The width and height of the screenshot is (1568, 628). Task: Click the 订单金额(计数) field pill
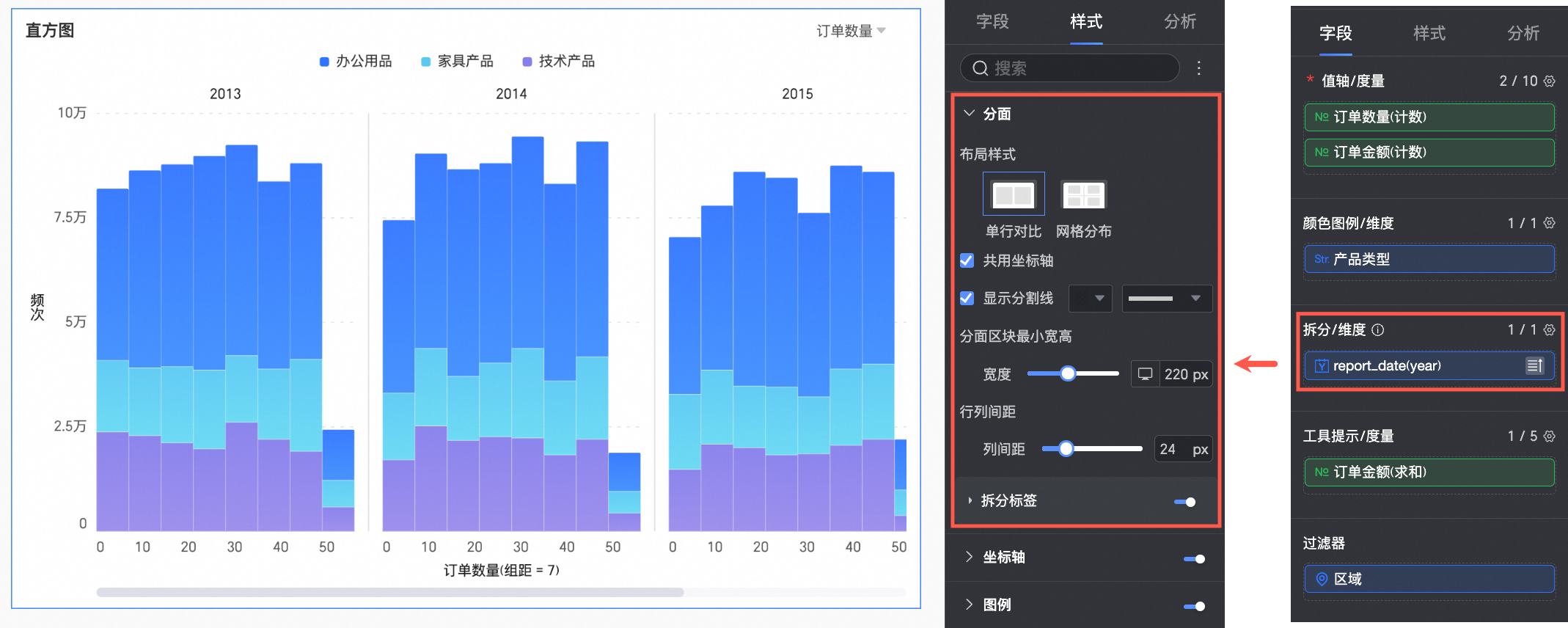[x=1429, y=153]
